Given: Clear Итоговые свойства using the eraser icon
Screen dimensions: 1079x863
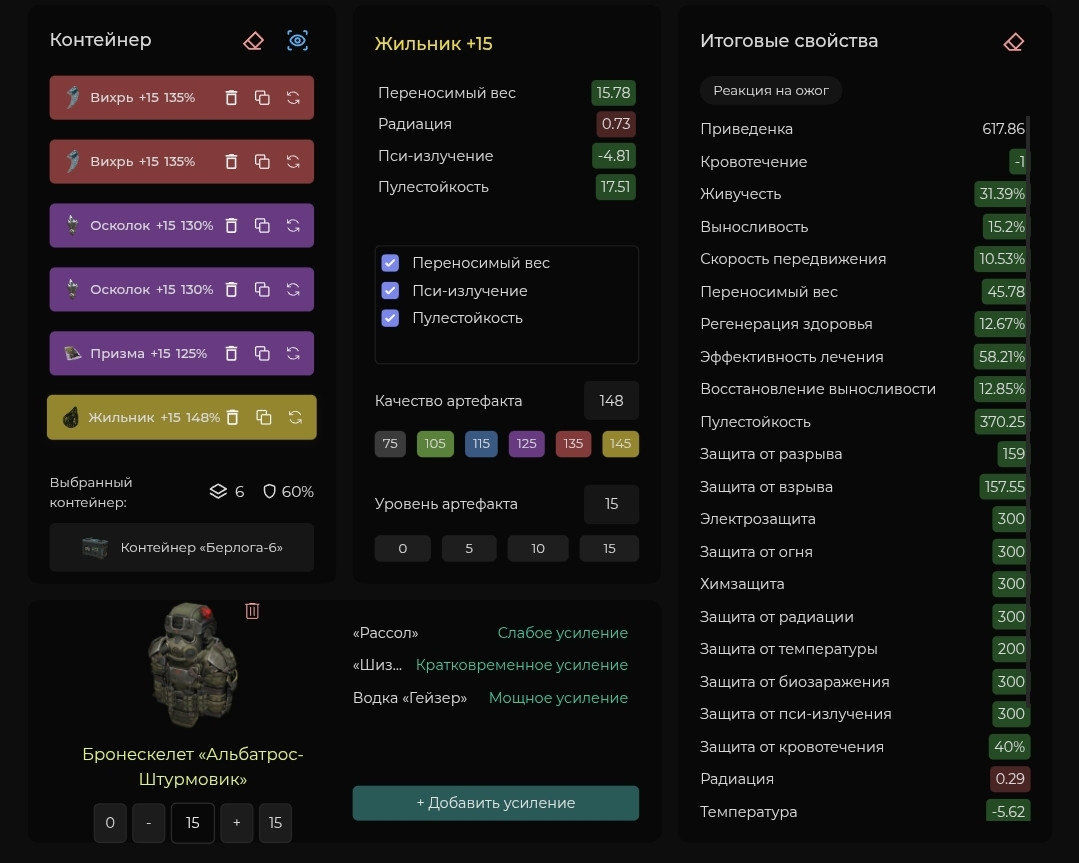Looking at the screenshot, I should point(1014,43).
